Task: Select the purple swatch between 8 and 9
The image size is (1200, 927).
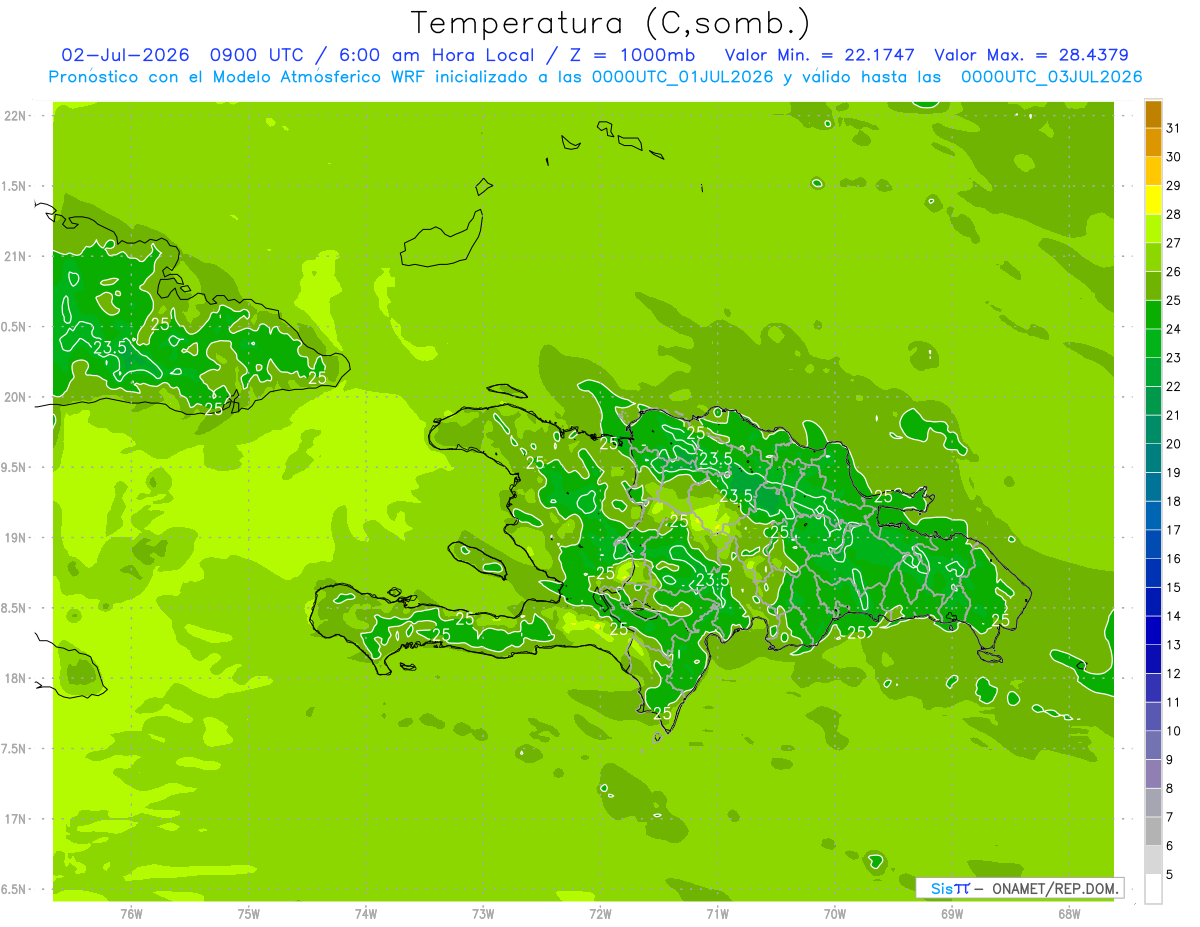Action: pyautogui.click(x=1153, y=774)
